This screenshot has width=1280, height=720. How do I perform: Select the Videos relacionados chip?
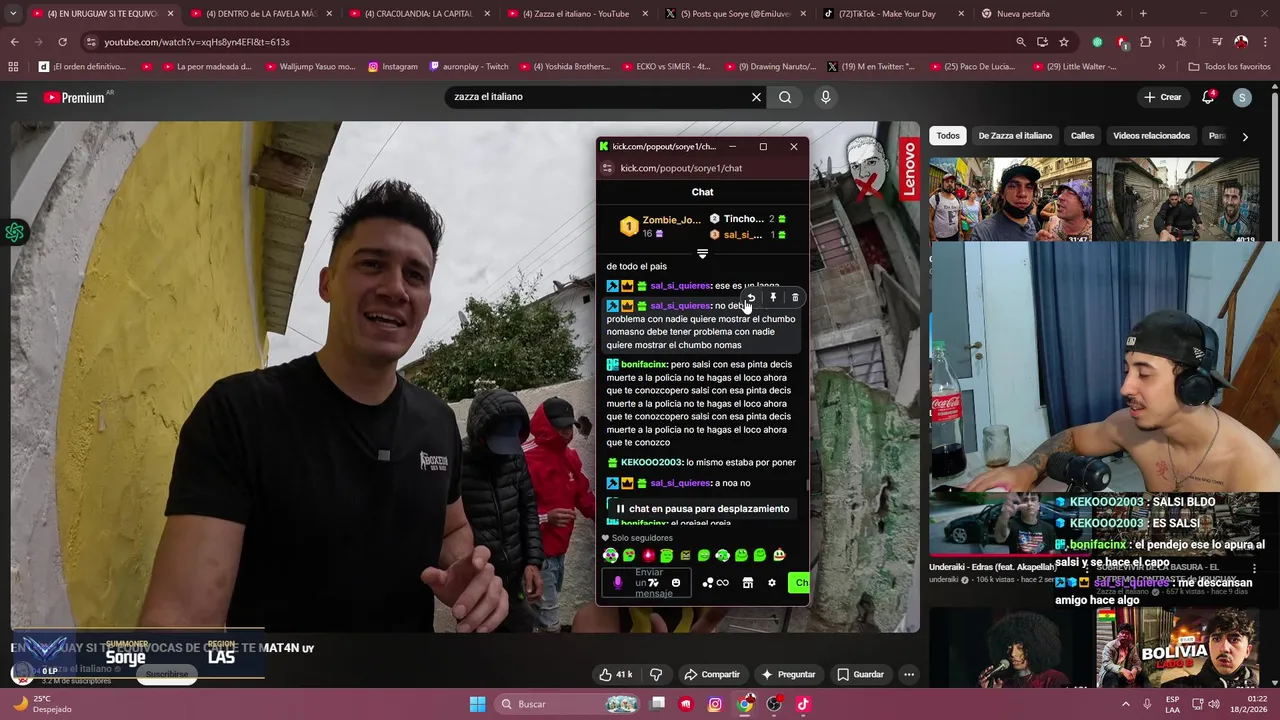1151,136
